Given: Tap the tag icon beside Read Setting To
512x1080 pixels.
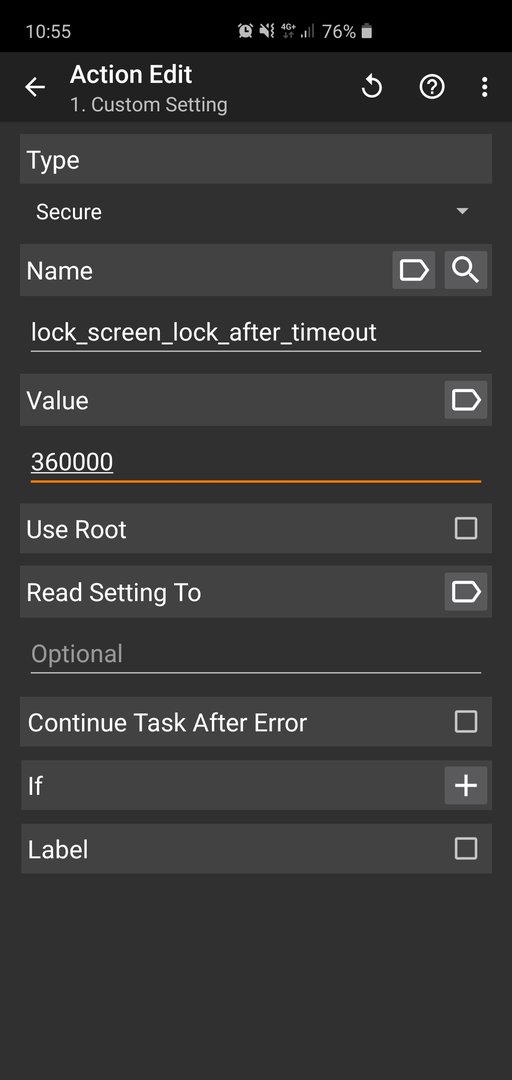Looking at the screenshot, I should click(x=466, y=592).
